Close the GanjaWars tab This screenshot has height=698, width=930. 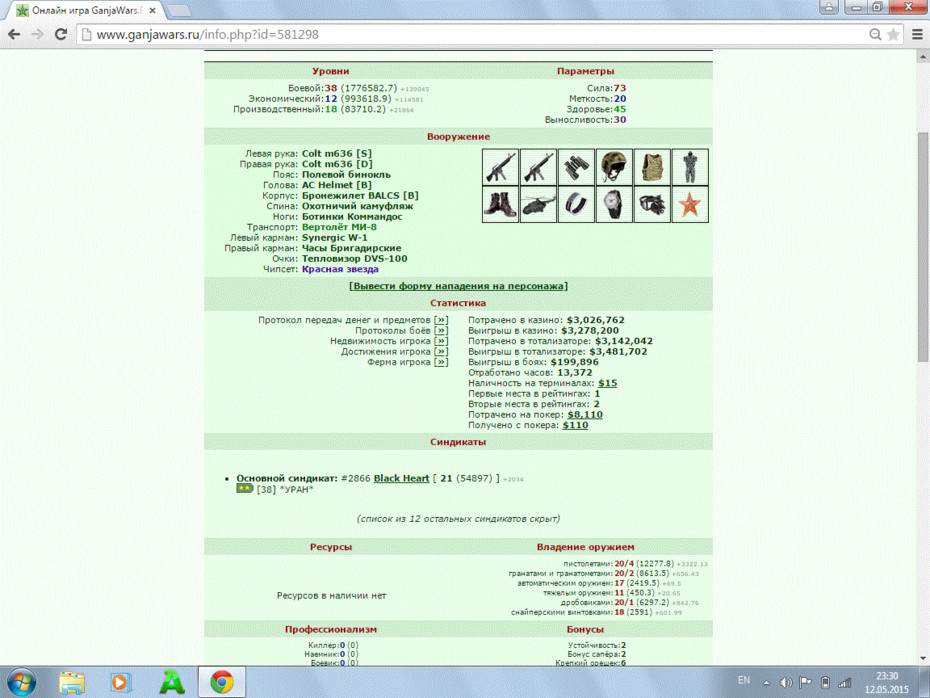click(152, 11)
